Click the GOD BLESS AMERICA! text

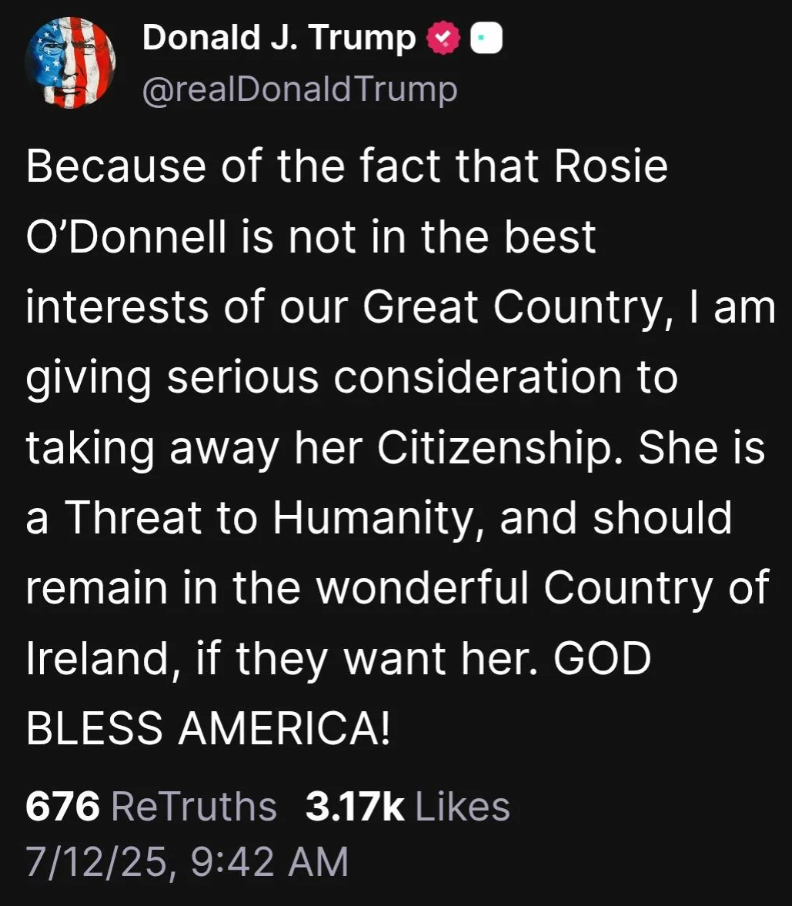[x=339, y=693]
